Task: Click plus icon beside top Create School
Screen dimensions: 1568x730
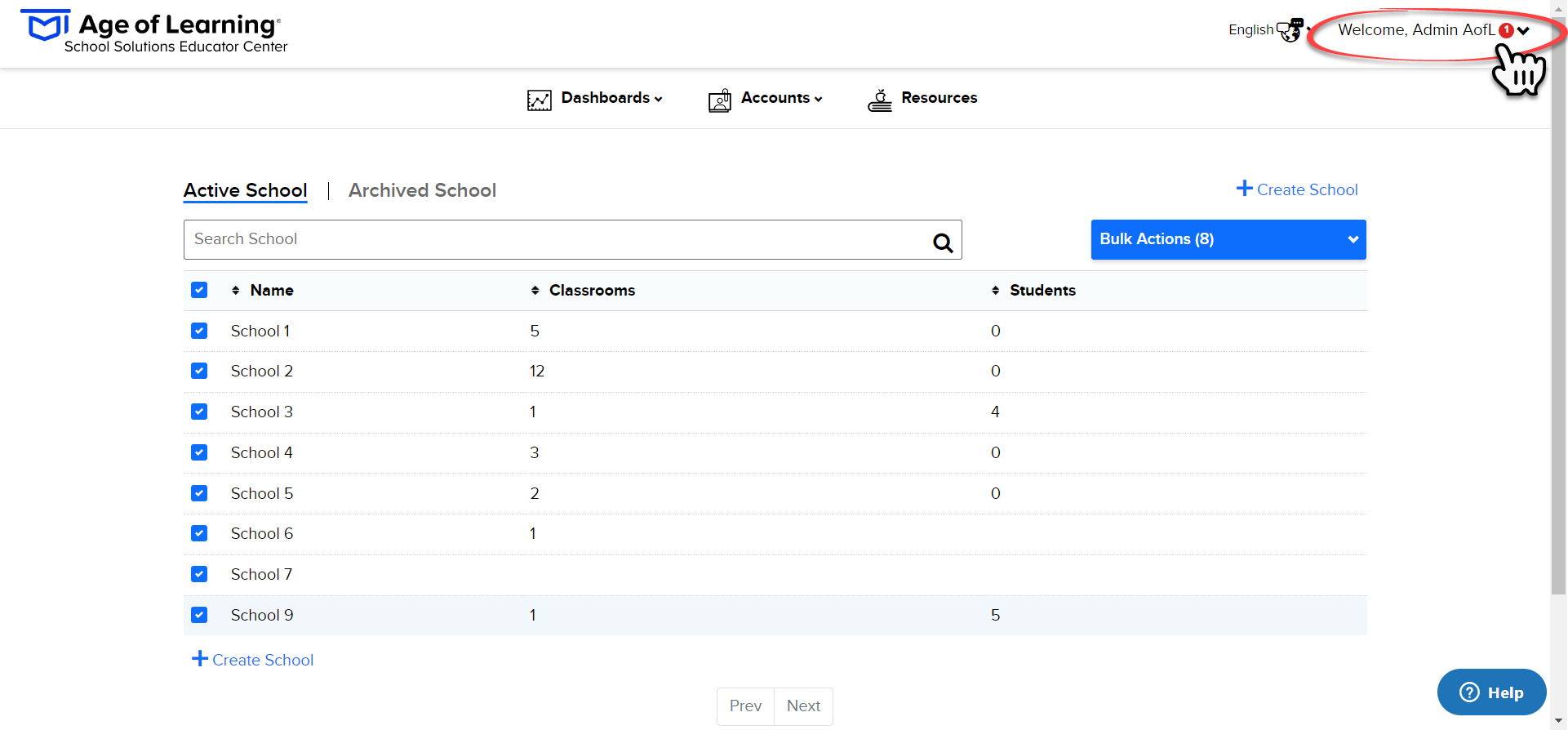Action: pyautogui.click(x=1245, y=188)
